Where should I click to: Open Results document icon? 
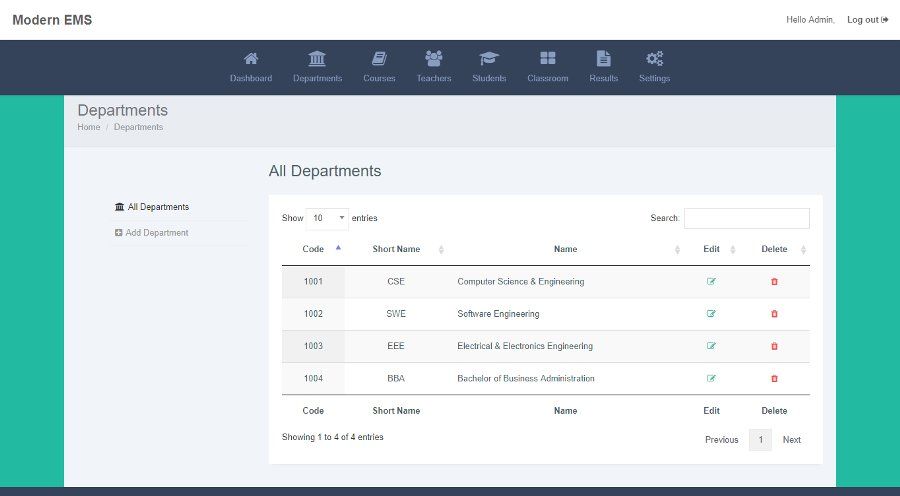[603, 59]
